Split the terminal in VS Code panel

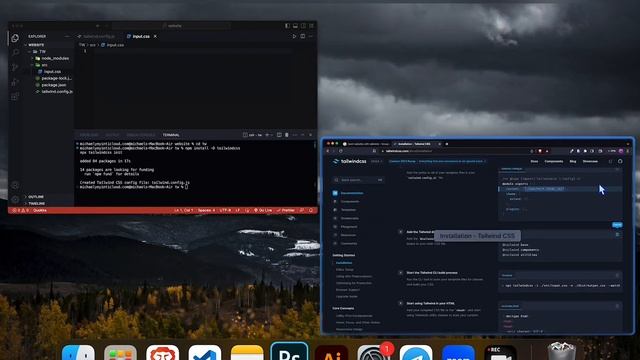click(279, 135)
